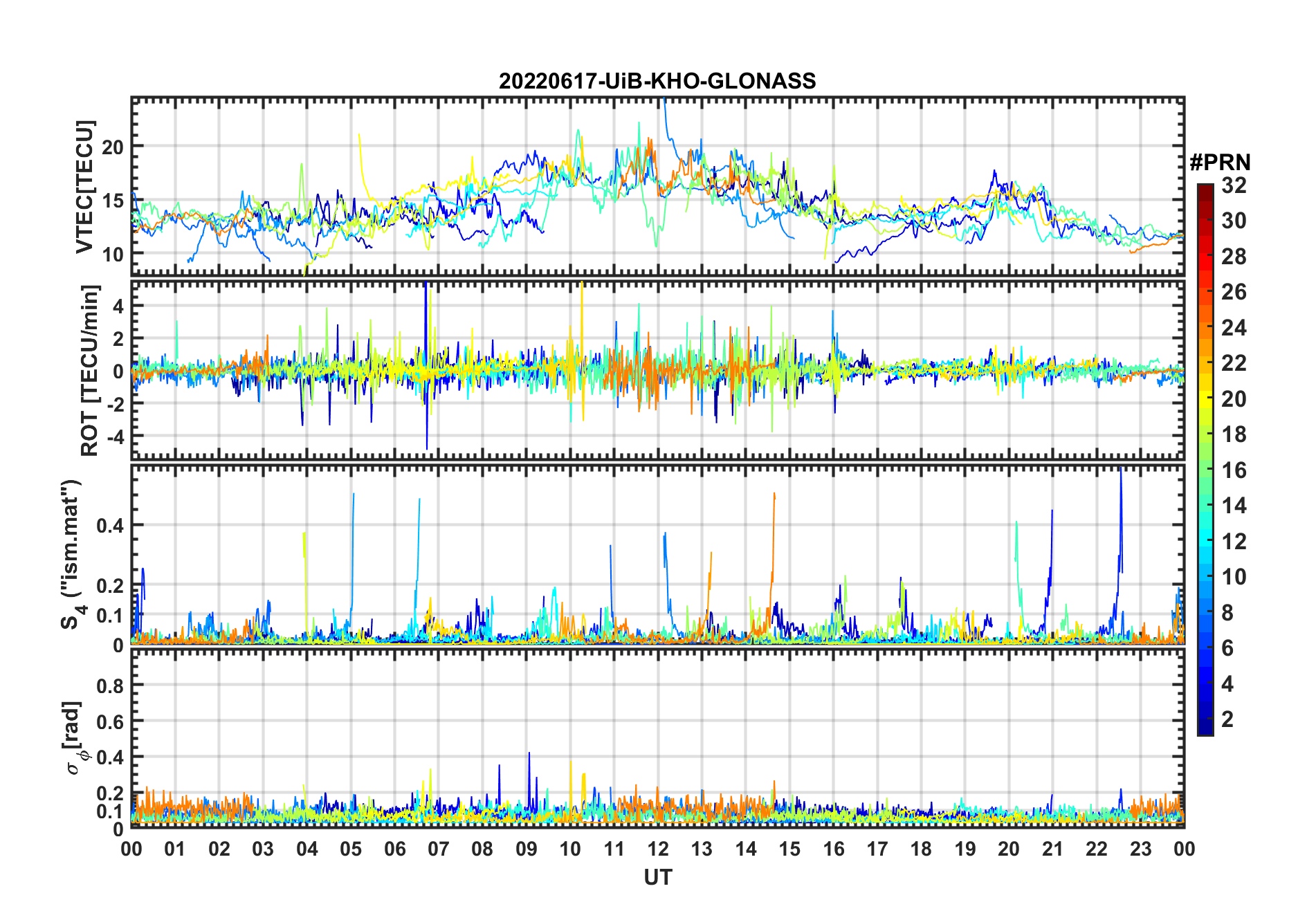
Task: Click the UT axis tick 05
Action: click(351, 849)
